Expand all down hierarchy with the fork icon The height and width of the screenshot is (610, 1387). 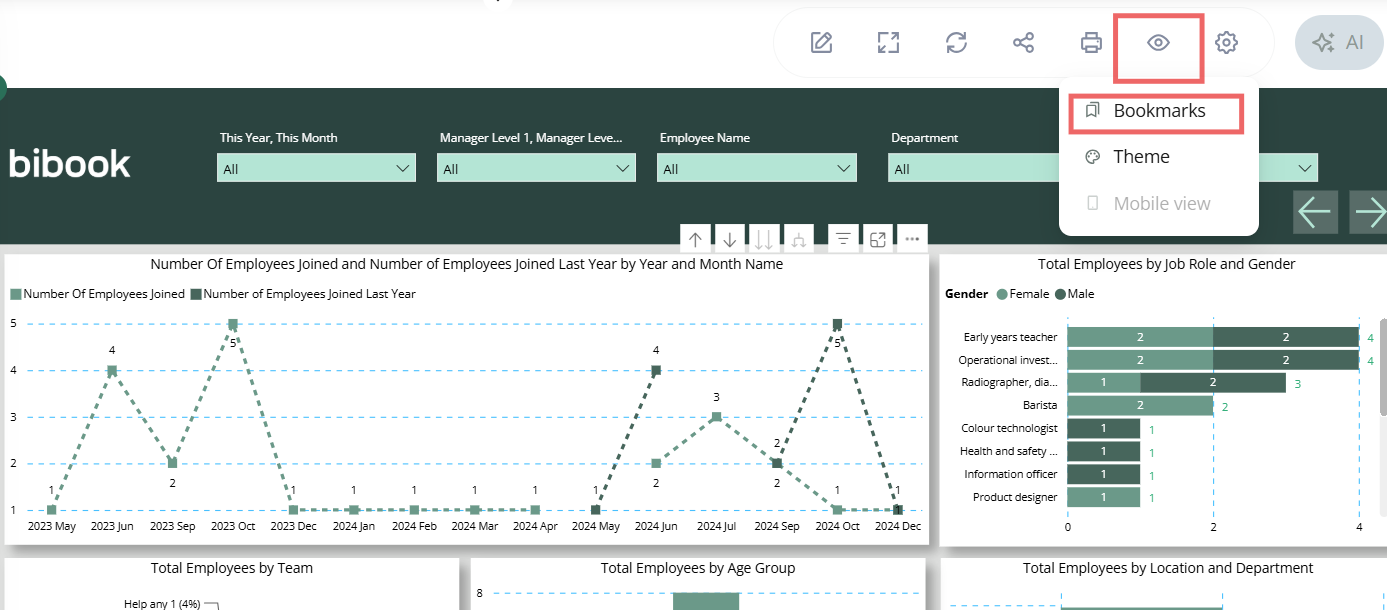[x=798, y=240]
